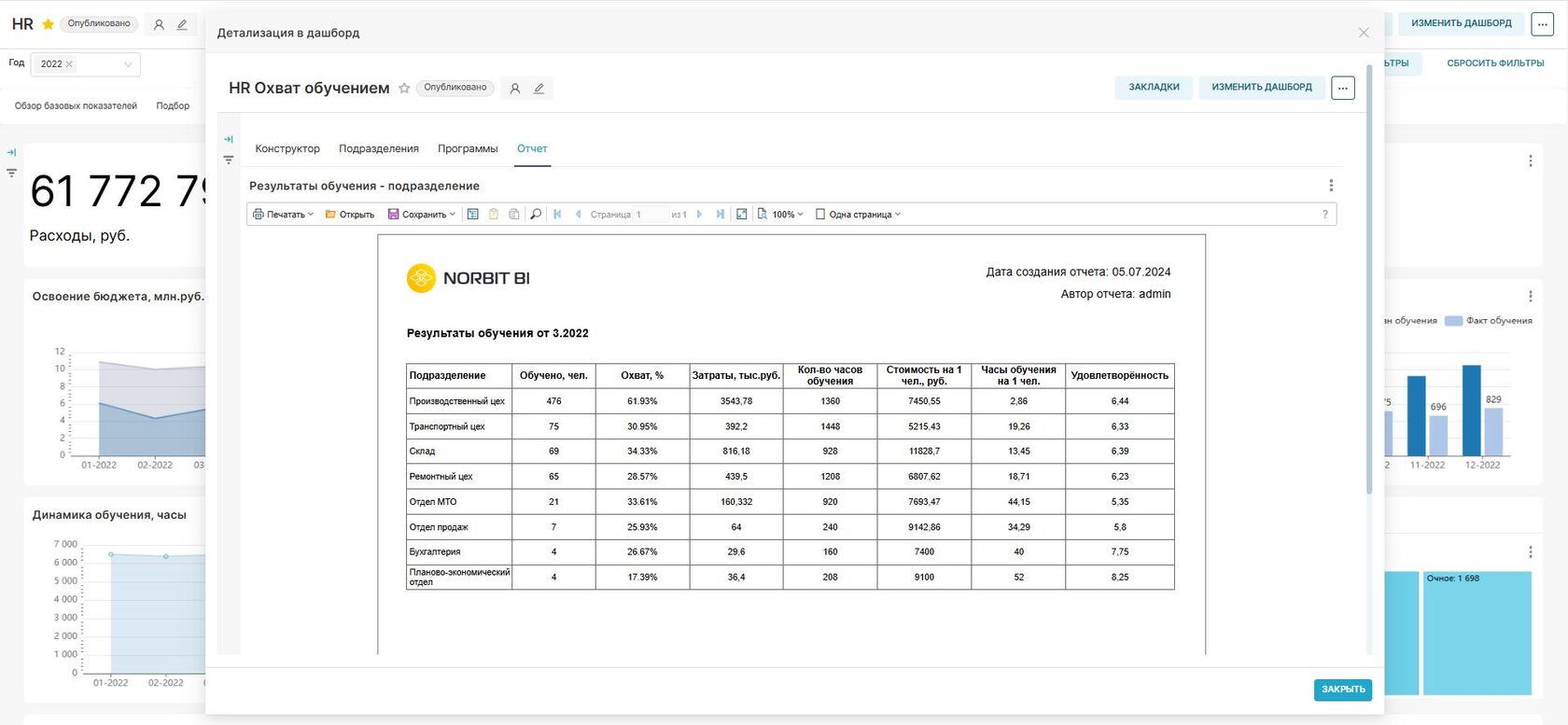Viewport: 1568px width, 725px height.
Task: Go to next report page arrow
Action: [x=699, y=215]
